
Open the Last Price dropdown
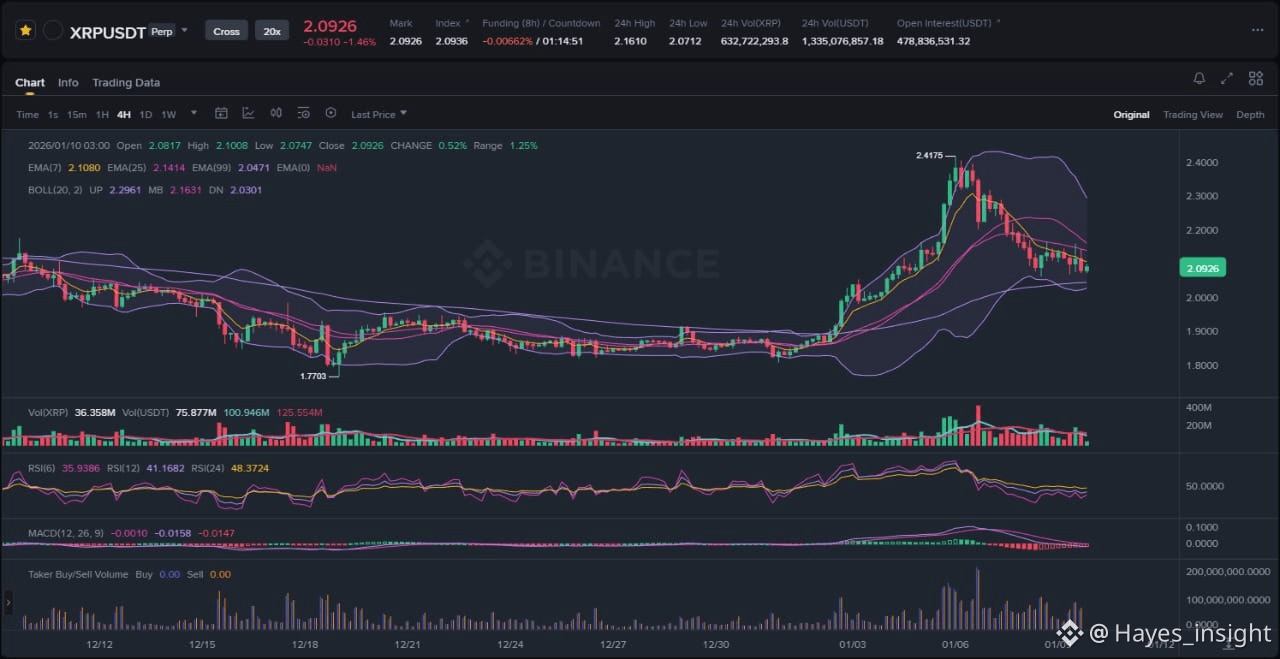[x=379, y=114]
